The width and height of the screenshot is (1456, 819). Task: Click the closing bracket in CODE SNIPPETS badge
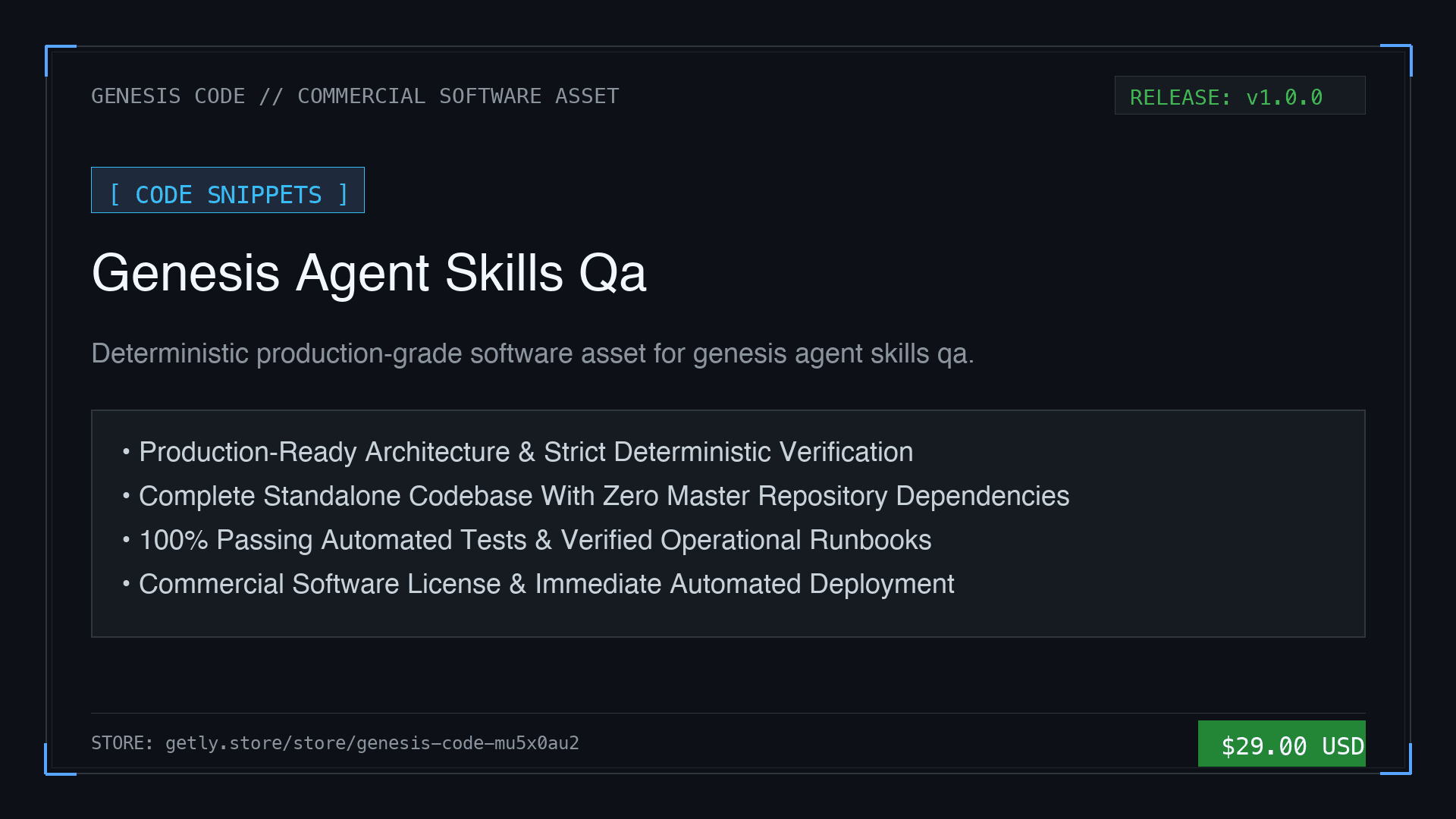343,195
